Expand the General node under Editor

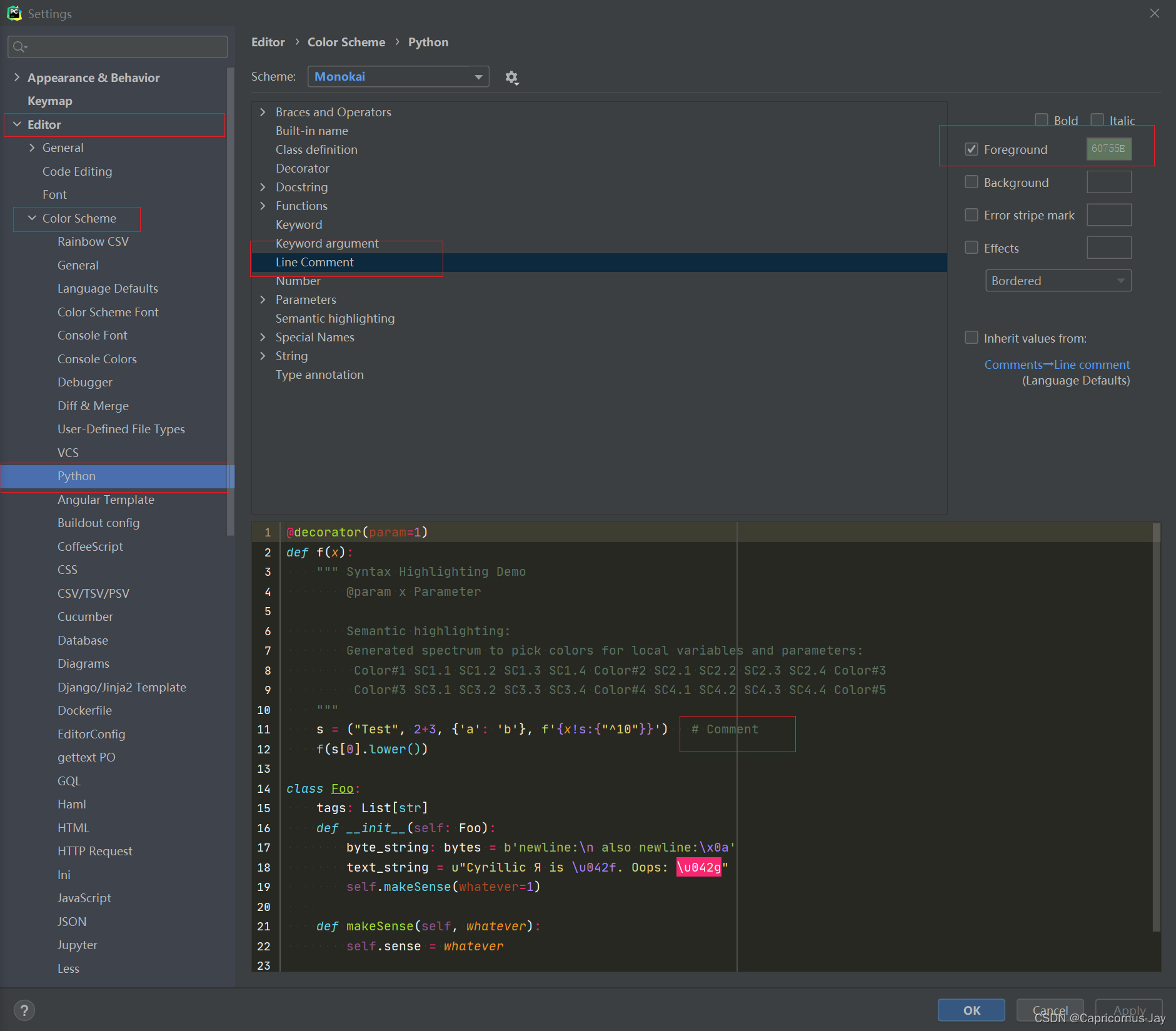[32, 148]
